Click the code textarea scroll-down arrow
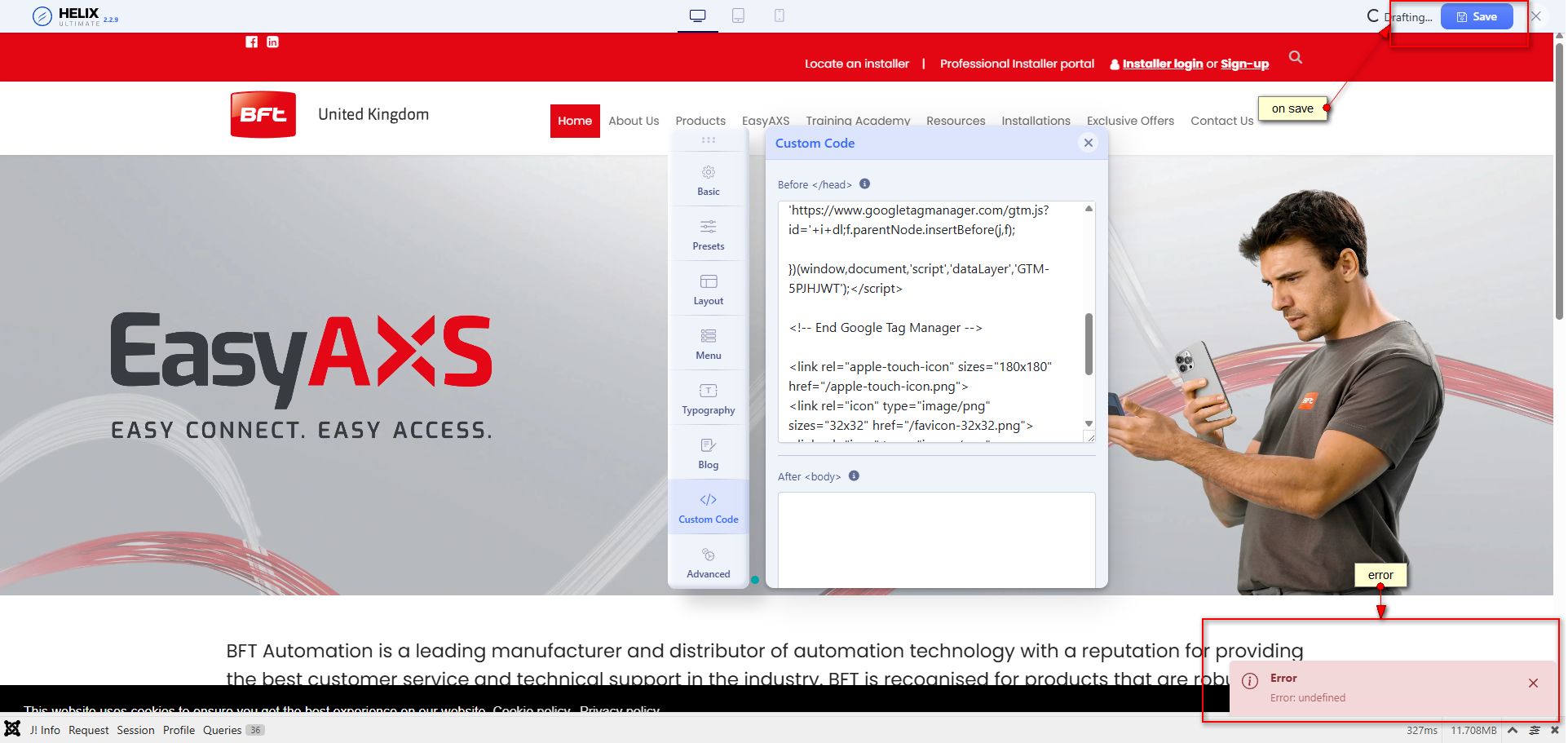The height and width of the screenshot is (743, 1568). (1089, 423)
